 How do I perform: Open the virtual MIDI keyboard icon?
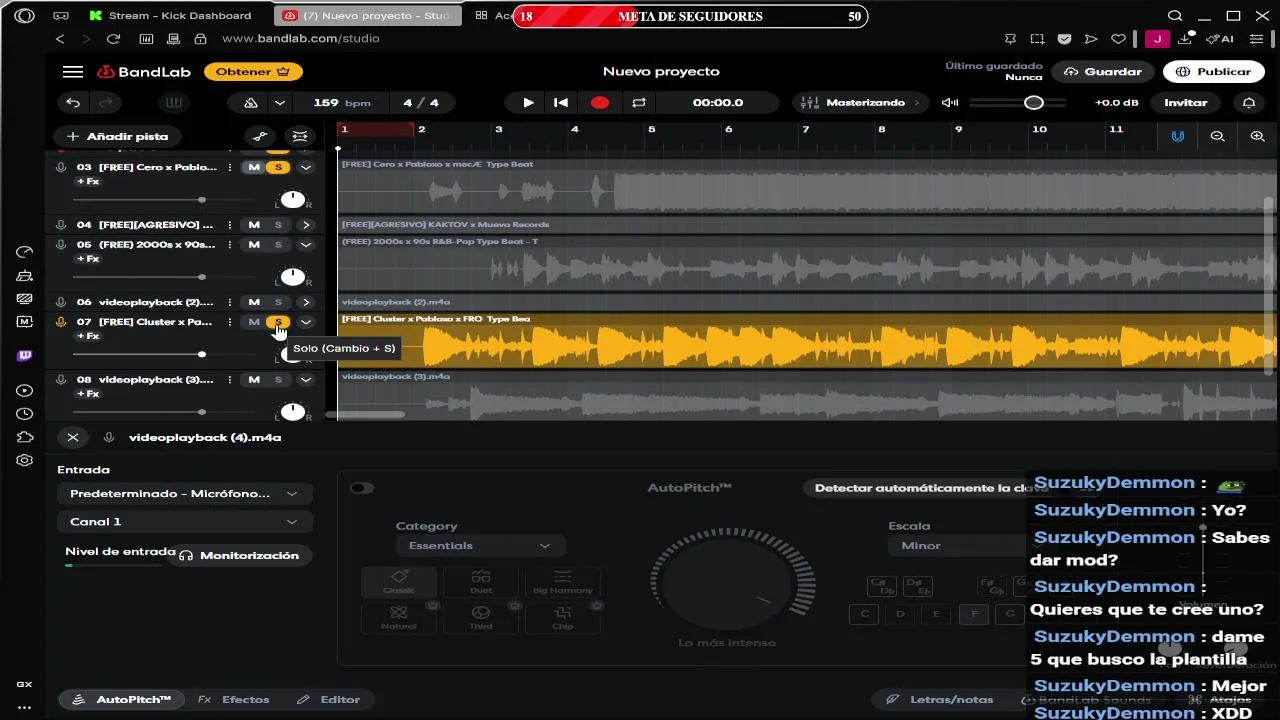[x=173, y=103]
